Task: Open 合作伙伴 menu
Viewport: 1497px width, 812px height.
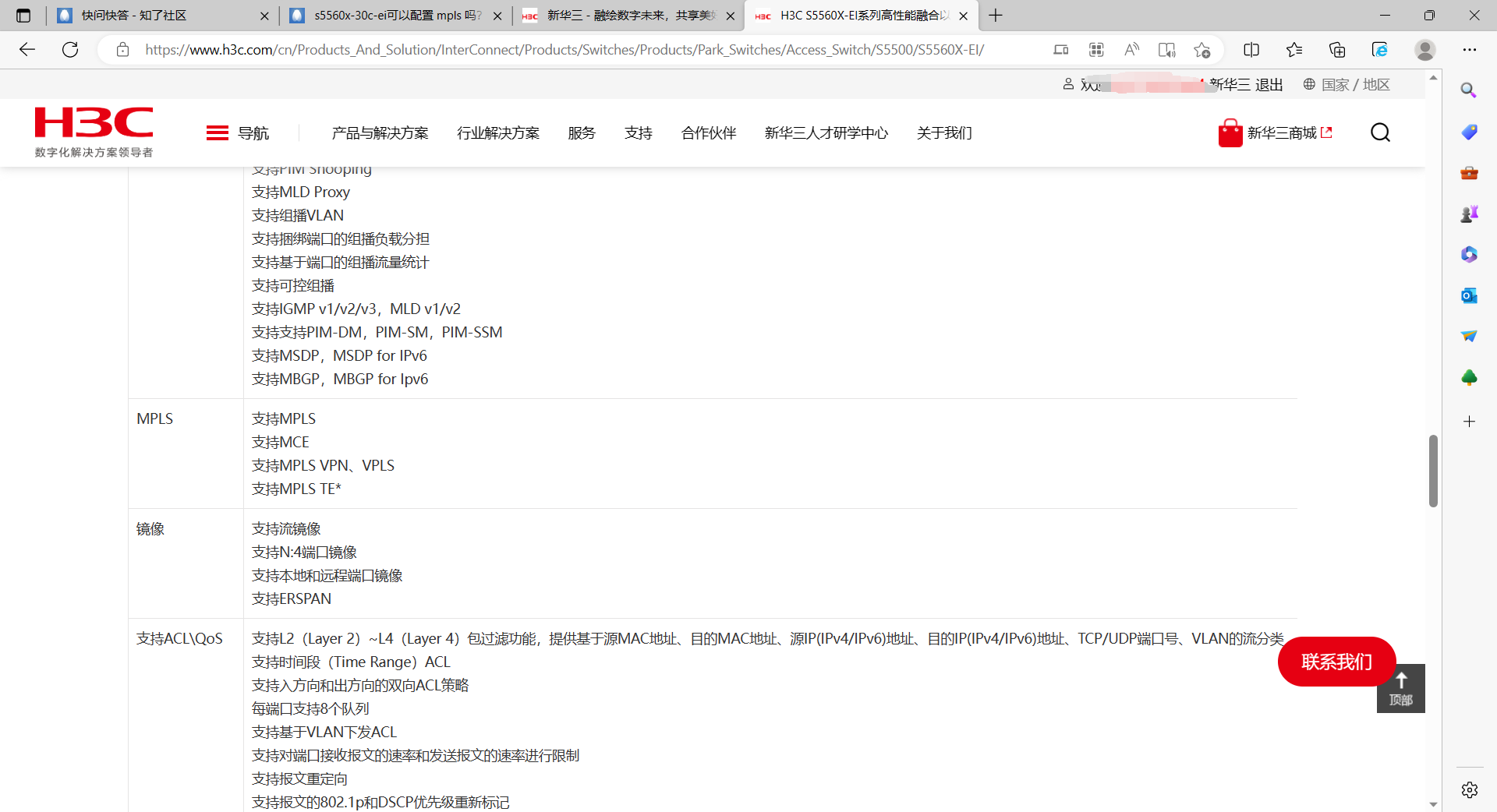Action: coord(709,133)
